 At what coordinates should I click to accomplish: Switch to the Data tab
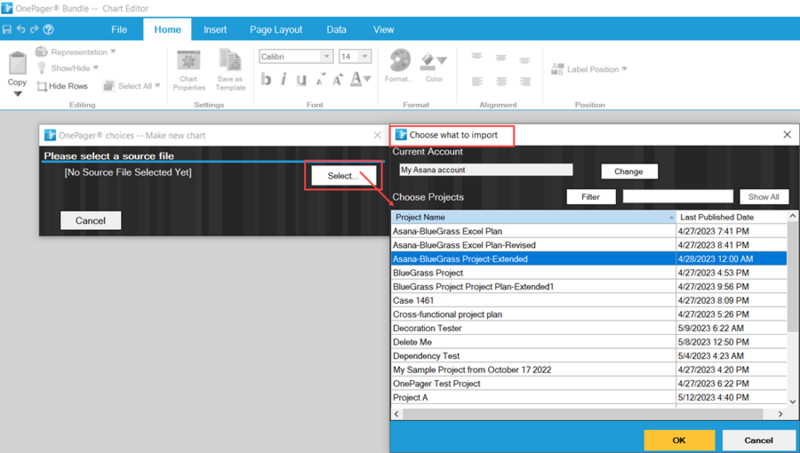click(x=336, y=30)
